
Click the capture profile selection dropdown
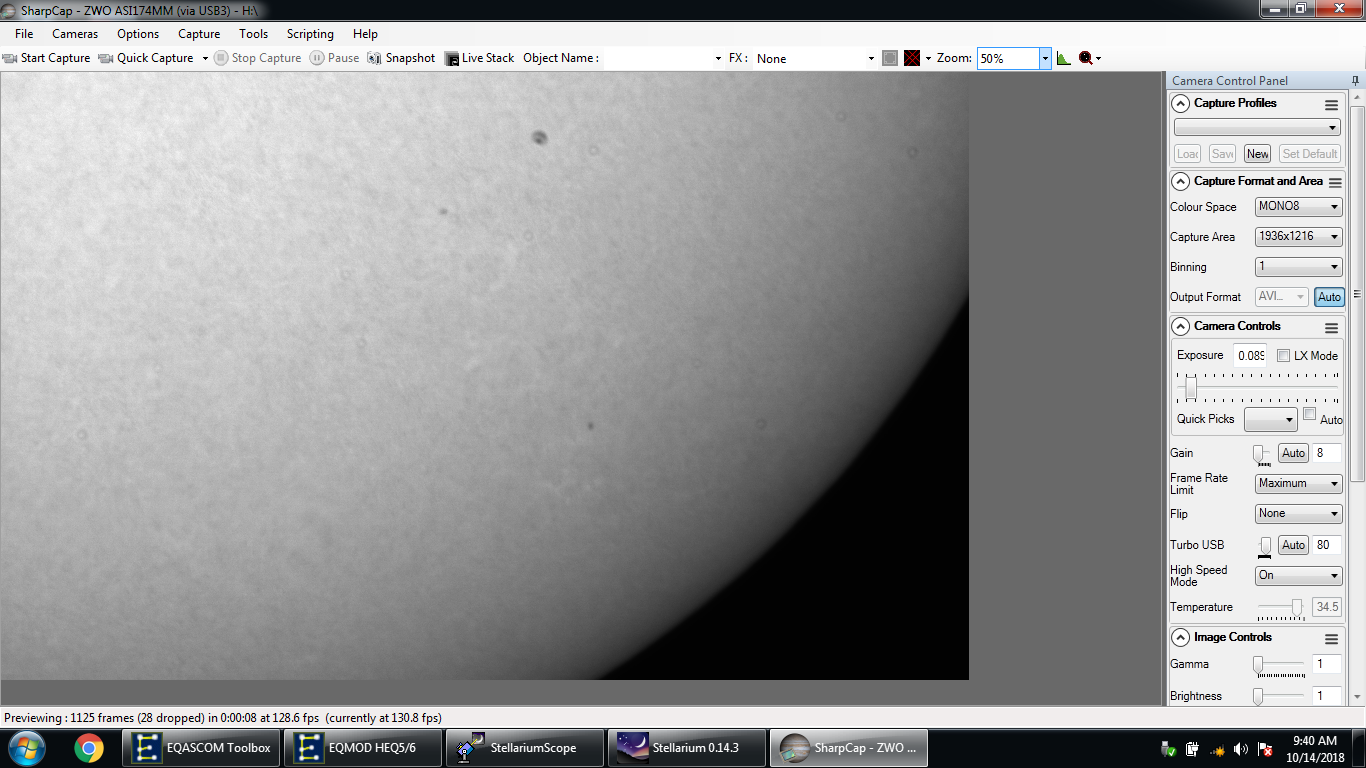pyautogui.click(x=1257, y=128)
